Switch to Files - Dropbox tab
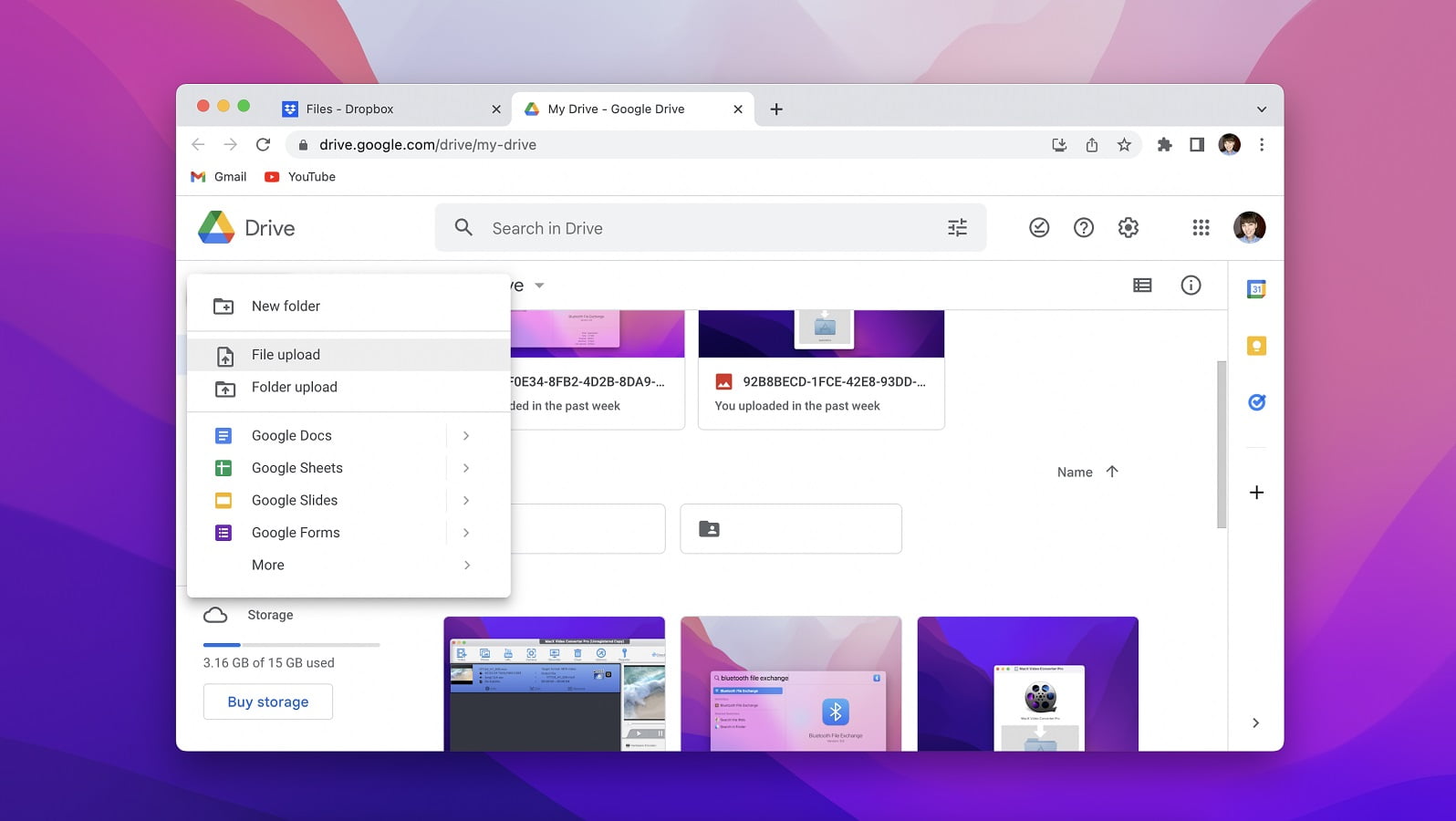 click(390, 109)
